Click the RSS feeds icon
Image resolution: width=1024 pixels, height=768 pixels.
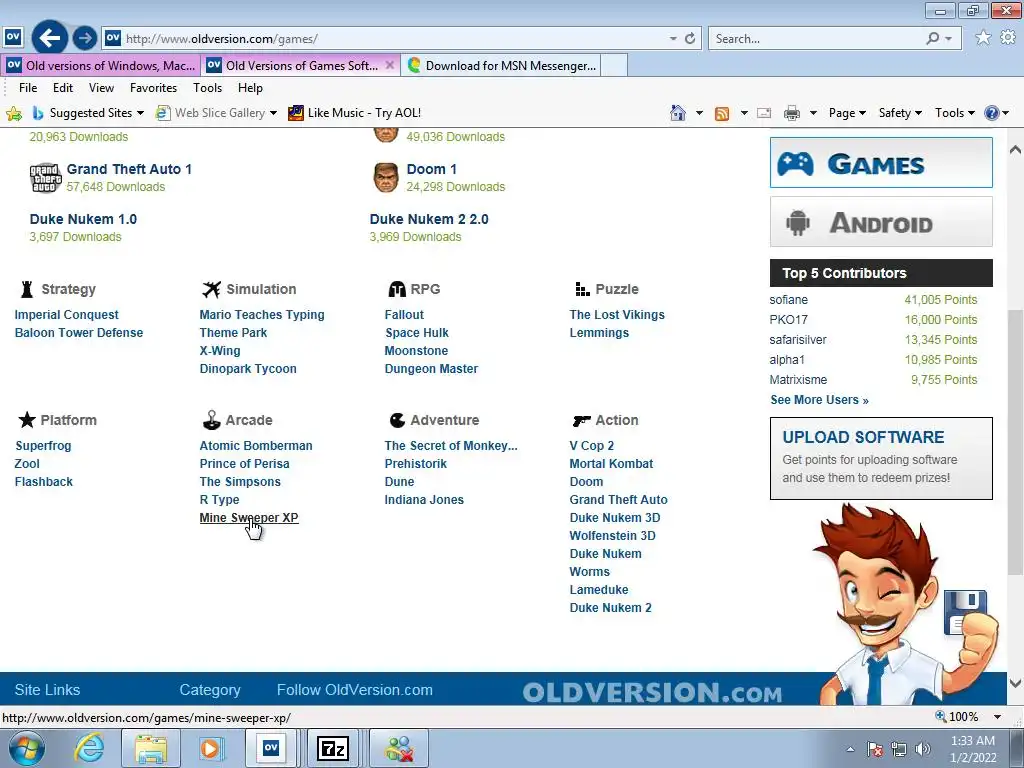722,114
